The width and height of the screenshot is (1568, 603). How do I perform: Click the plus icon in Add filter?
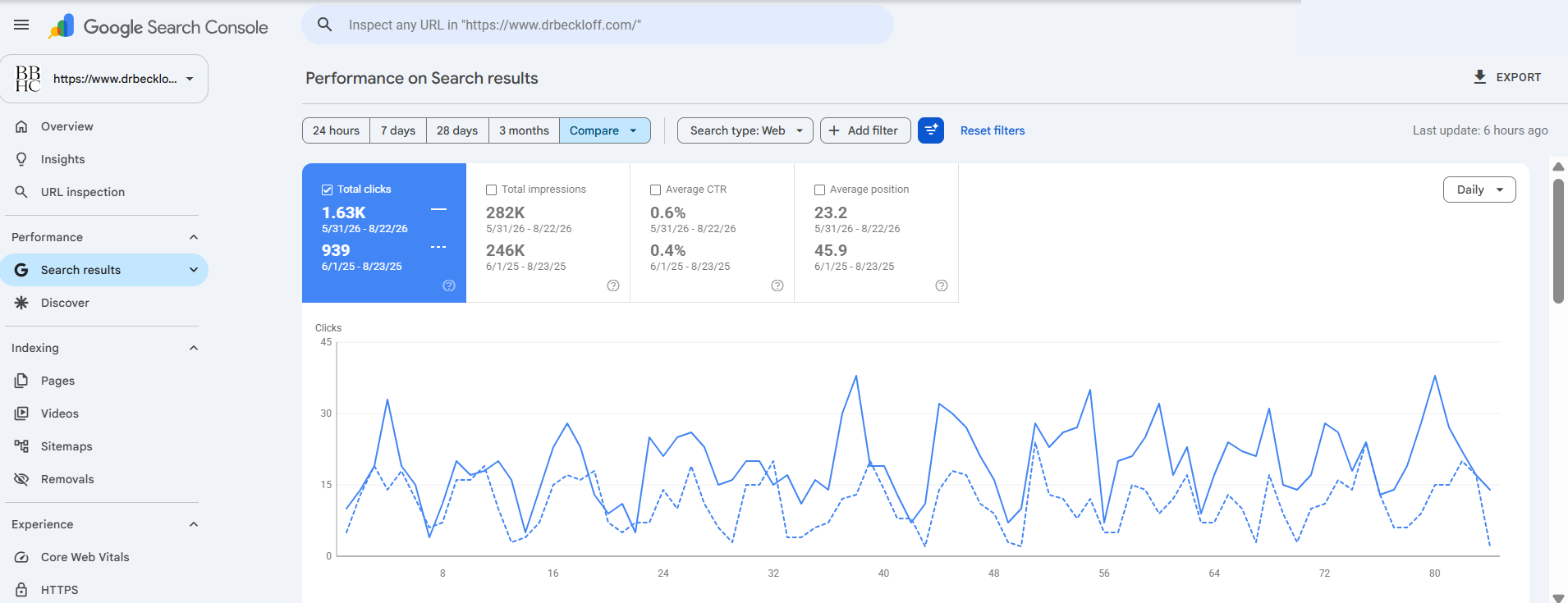[x=834, y=130]
